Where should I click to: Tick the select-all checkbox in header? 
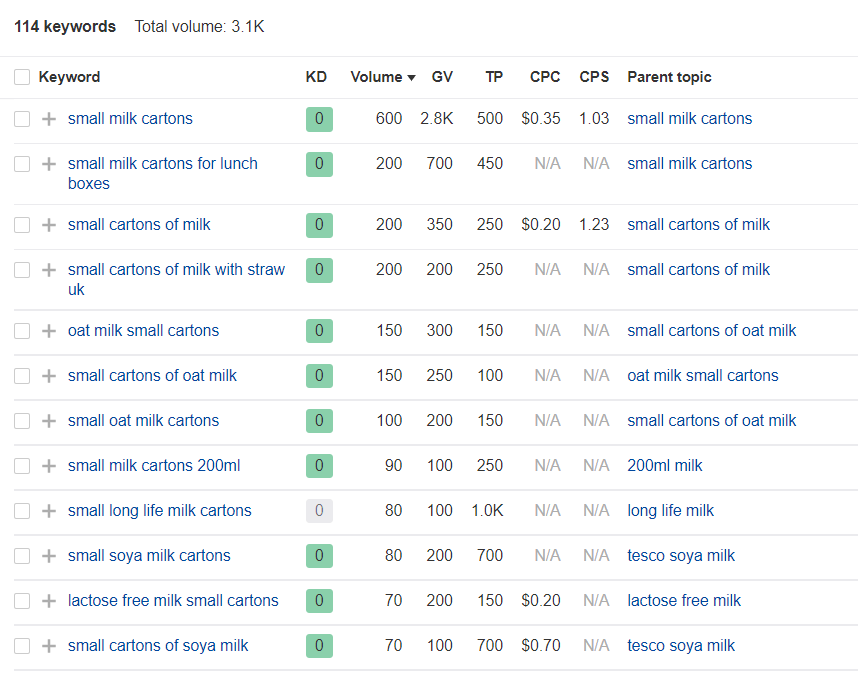point(22,77)
